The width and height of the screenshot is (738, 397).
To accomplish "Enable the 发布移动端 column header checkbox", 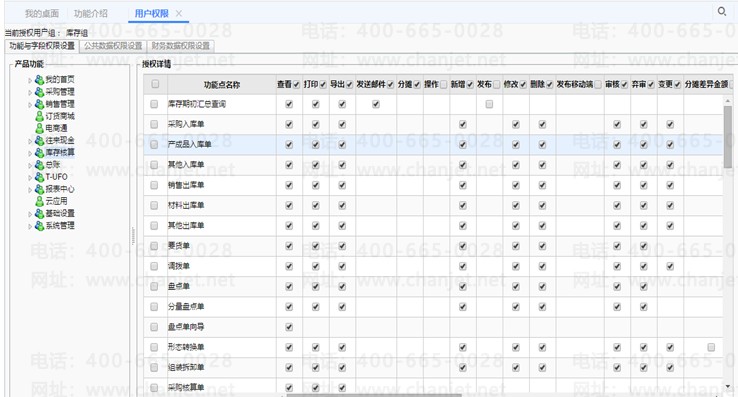I will [x=598, y=85].
